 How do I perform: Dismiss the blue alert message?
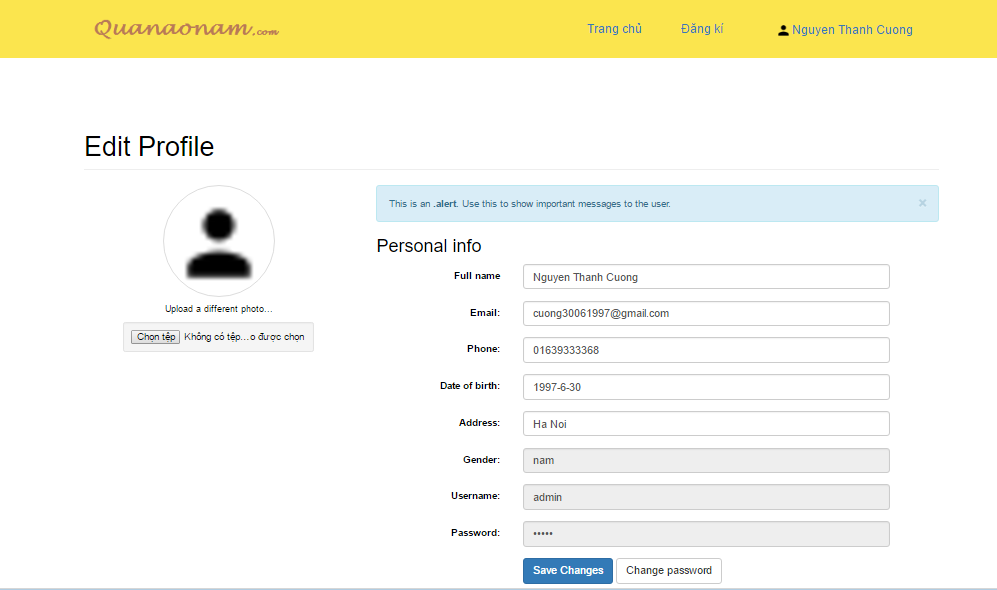coord(922,203)
